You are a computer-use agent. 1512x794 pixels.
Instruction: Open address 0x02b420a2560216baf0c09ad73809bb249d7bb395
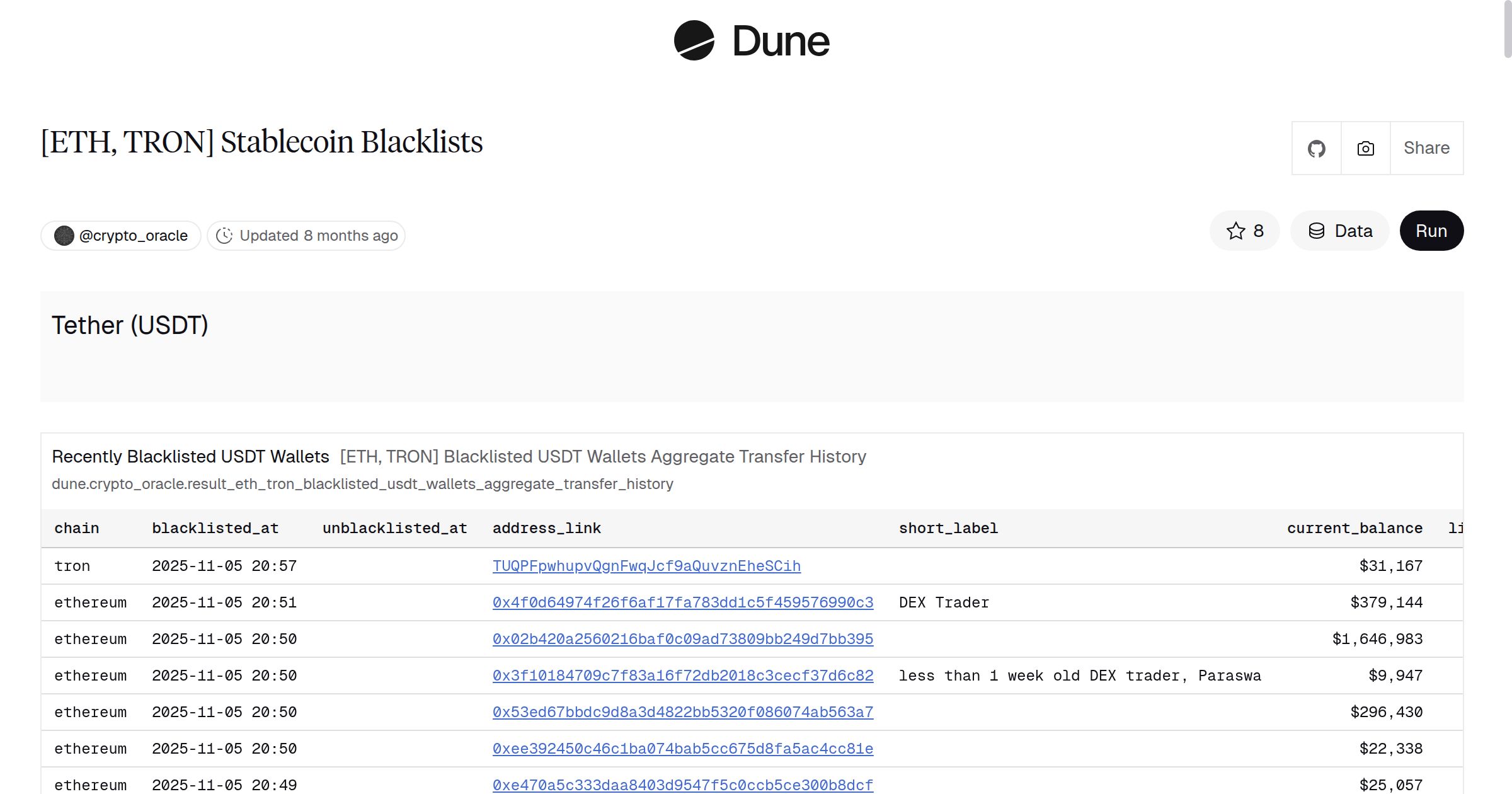point(683,639)
